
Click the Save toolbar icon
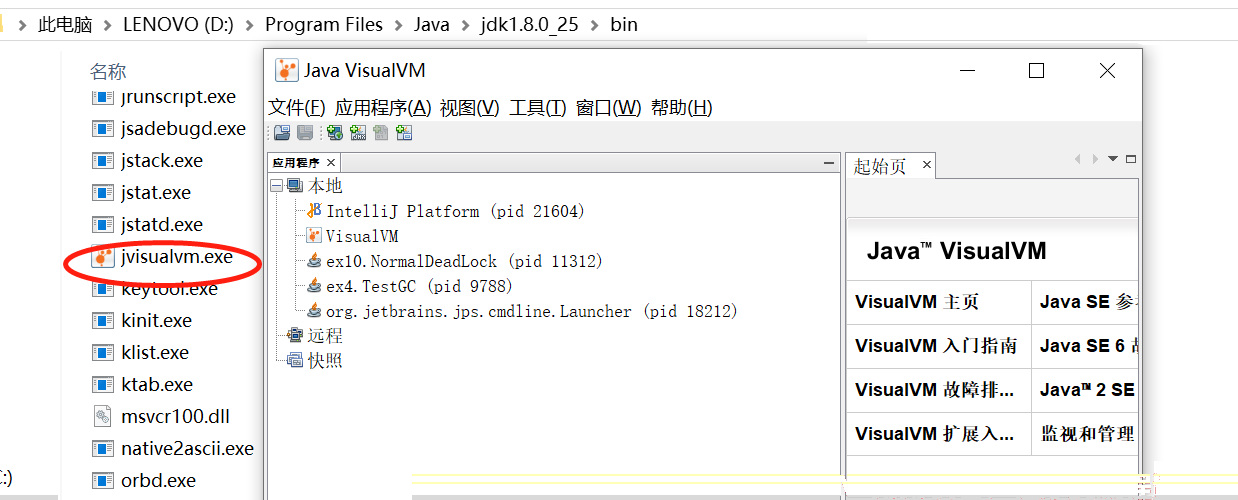pos(305,133)
